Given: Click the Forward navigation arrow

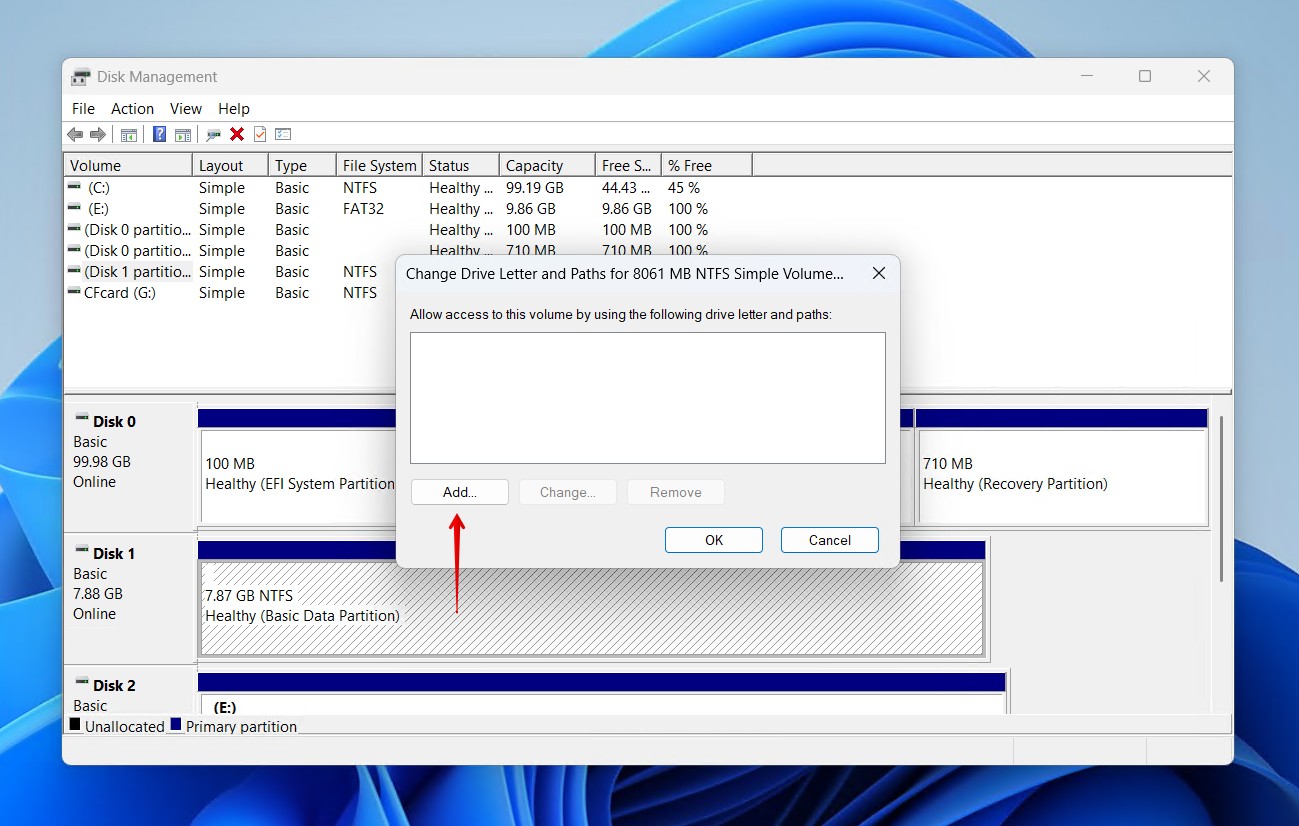Looking at the screenshot, I should [x=98, y=134].
